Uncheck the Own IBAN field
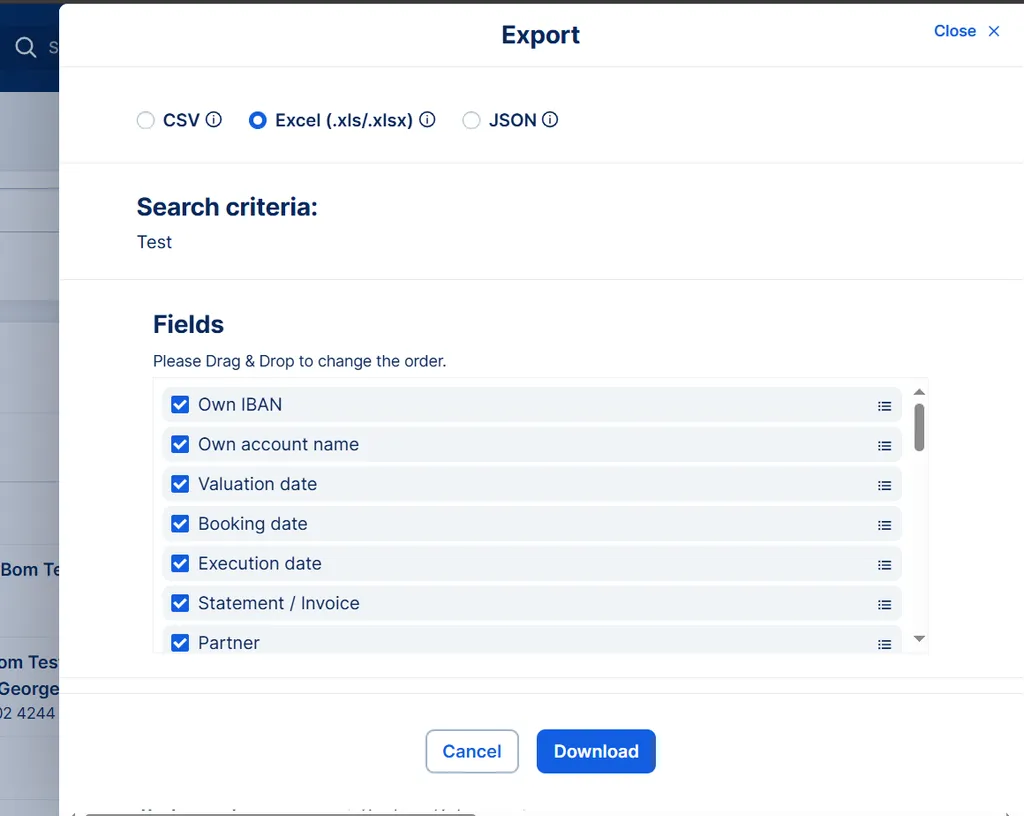 click(x=180, y=405)
